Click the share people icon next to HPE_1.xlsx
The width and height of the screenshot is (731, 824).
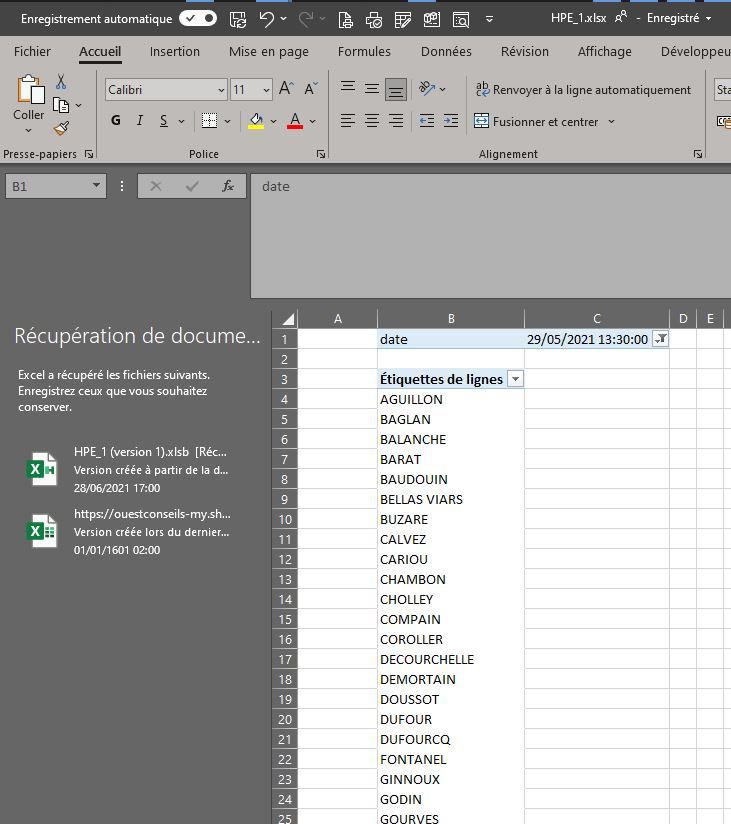[x=621, y=17]
